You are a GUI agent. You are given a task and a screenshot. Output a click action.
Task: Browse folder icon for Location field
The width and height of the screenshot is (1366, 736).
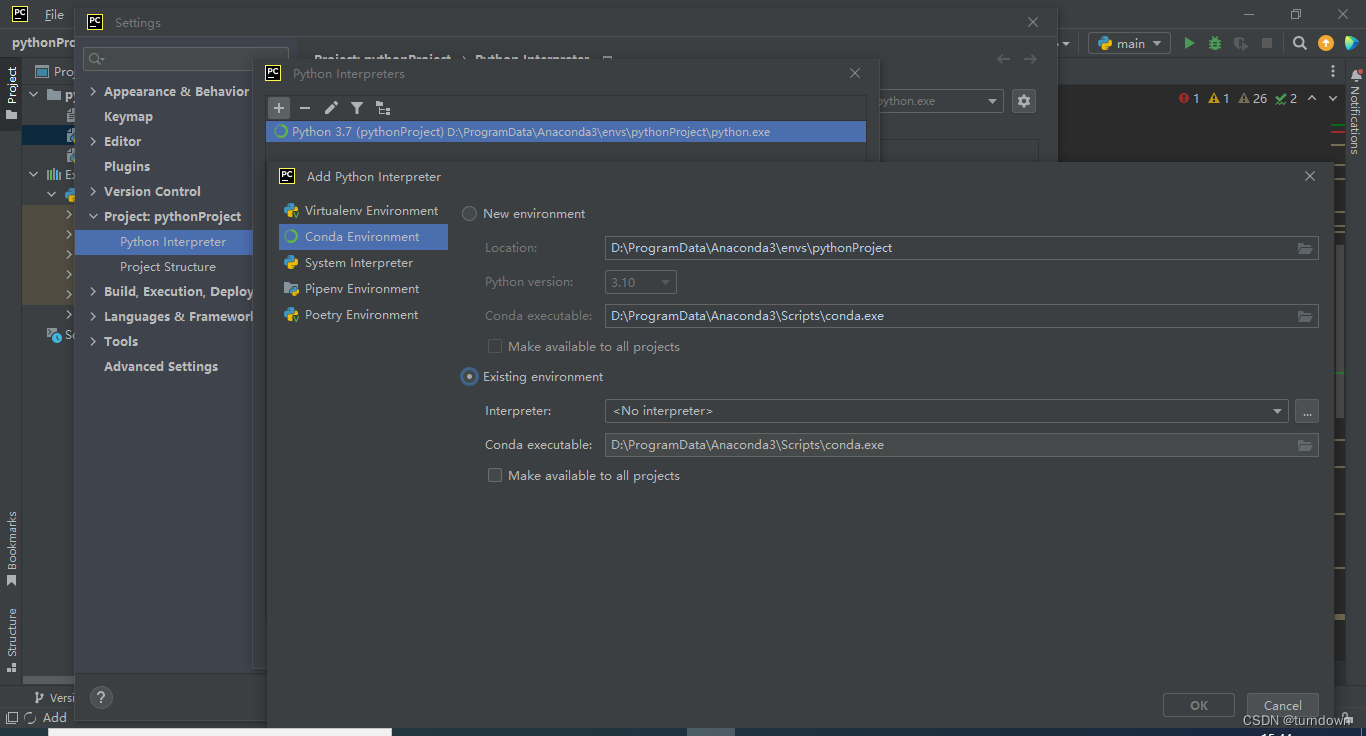(1305, 248)
